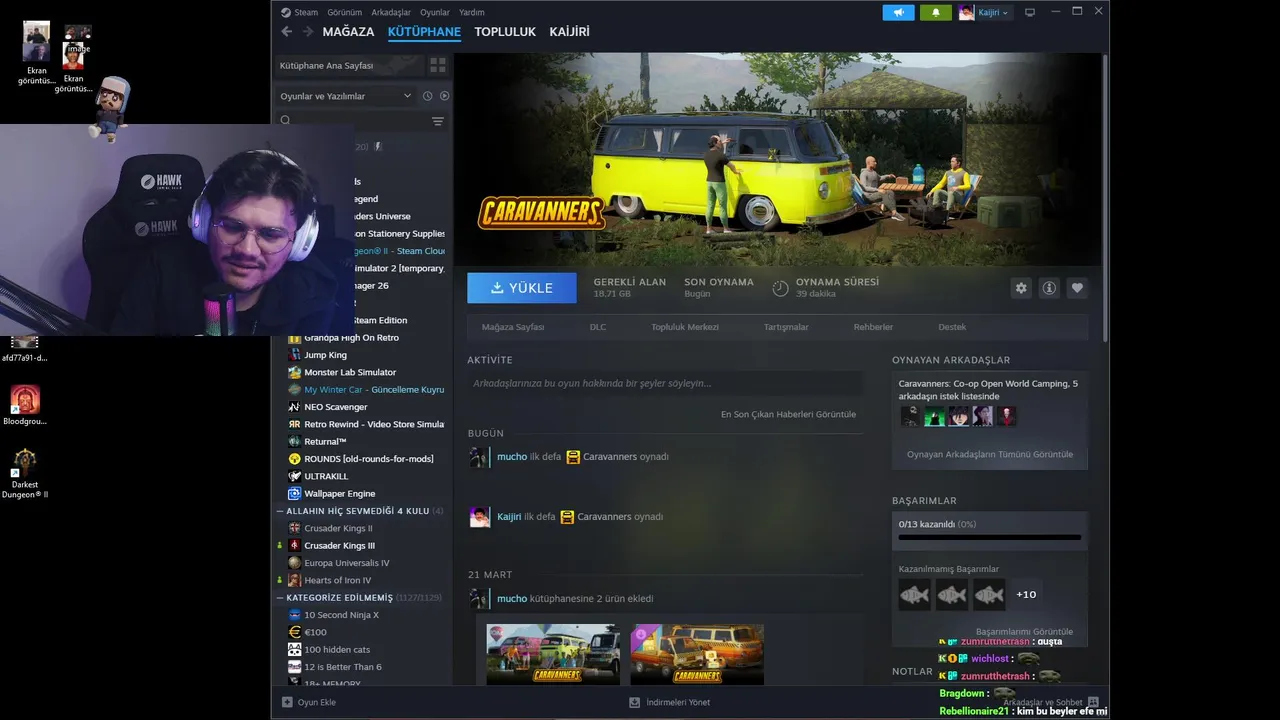Open Bloodground desktop shortcut
1280x720 pixels.
tap(25, 399)
